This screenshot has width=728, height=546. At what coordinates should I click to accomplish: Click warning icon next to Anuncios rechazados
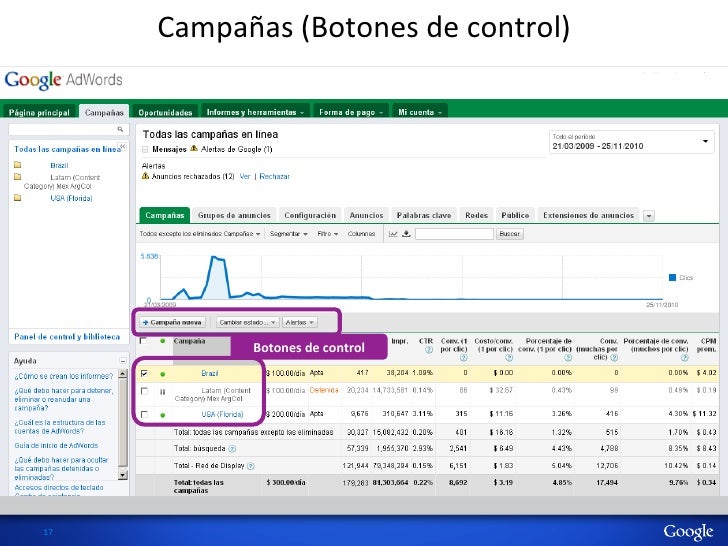tap(145, 176)
